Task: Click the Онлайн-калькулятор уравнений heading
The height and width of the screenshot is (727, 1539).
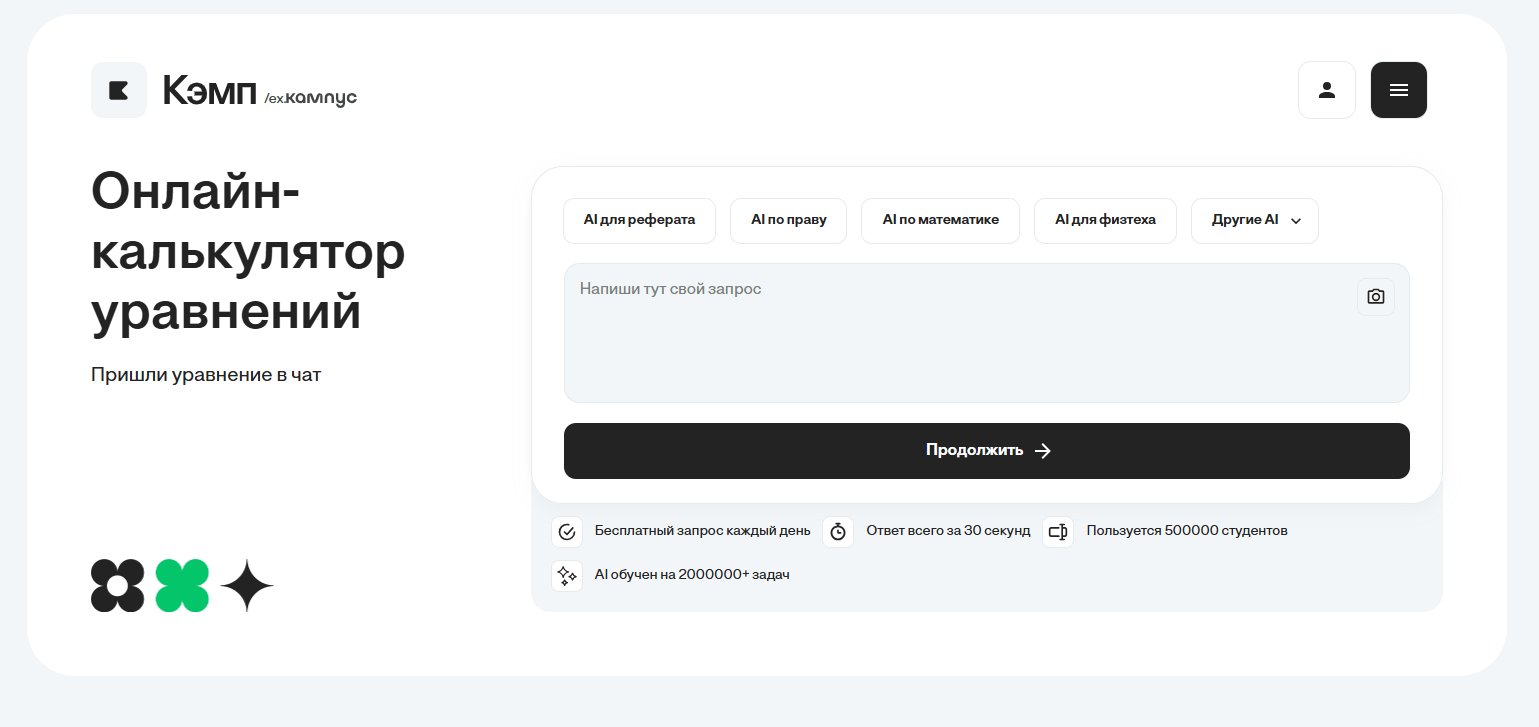Action: 248,252
